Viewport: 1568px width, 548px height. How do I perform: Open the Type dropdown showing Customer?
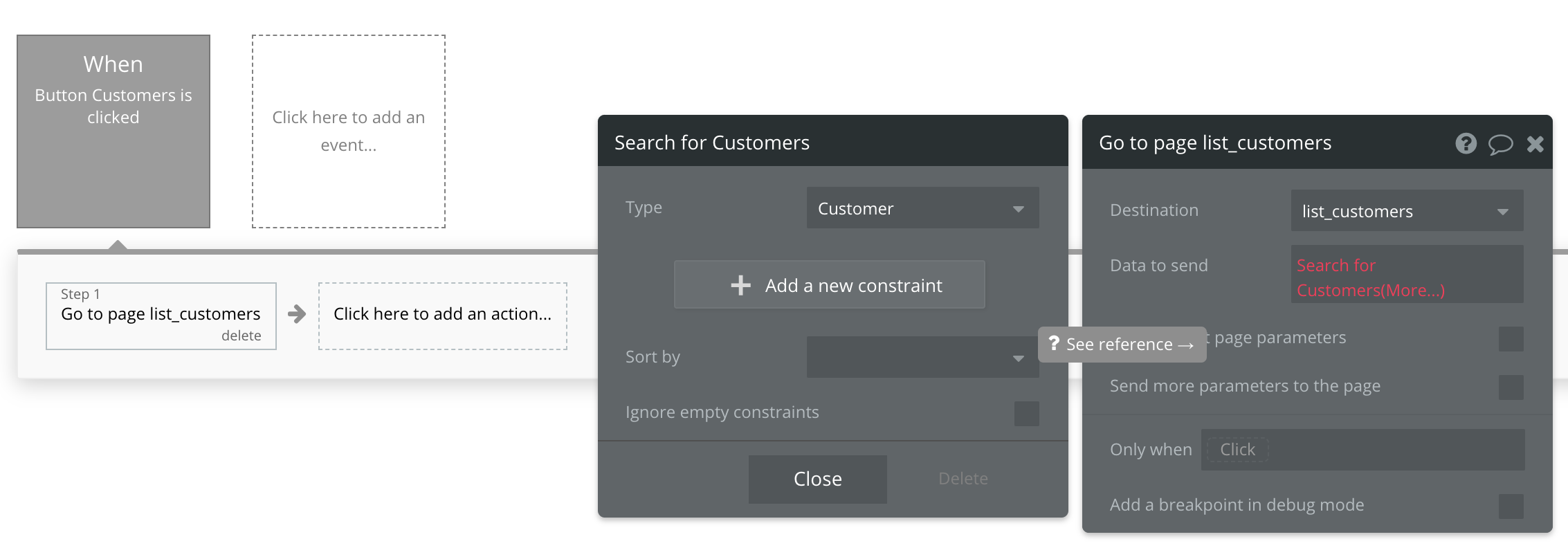[922, 208]
